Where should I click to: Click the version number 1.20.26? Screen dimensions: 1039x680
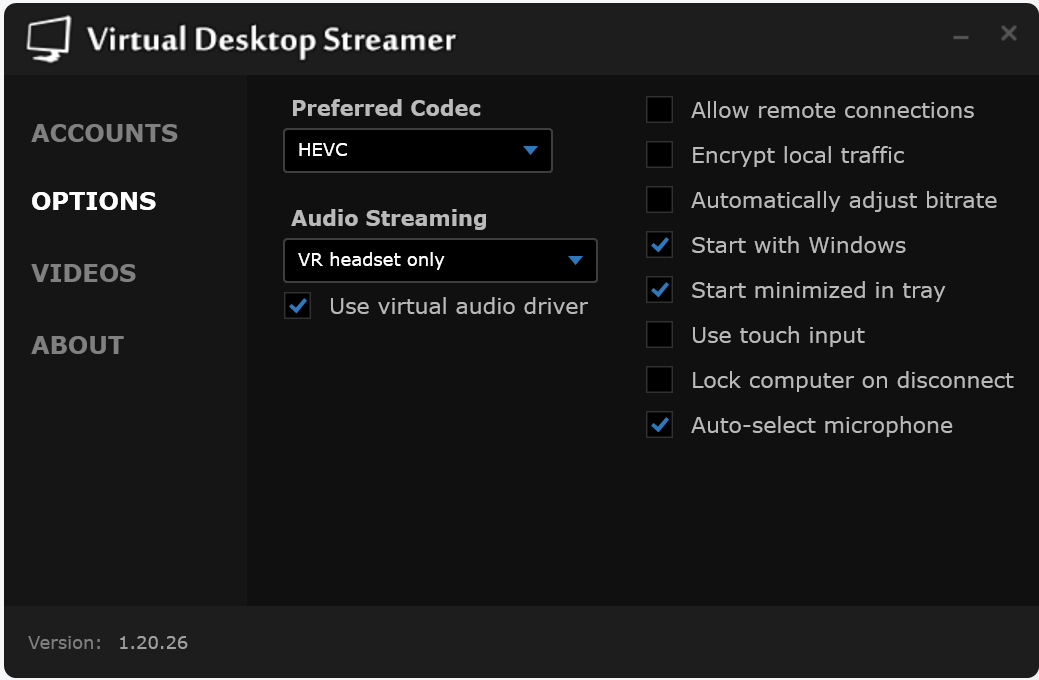click(152, 643)
